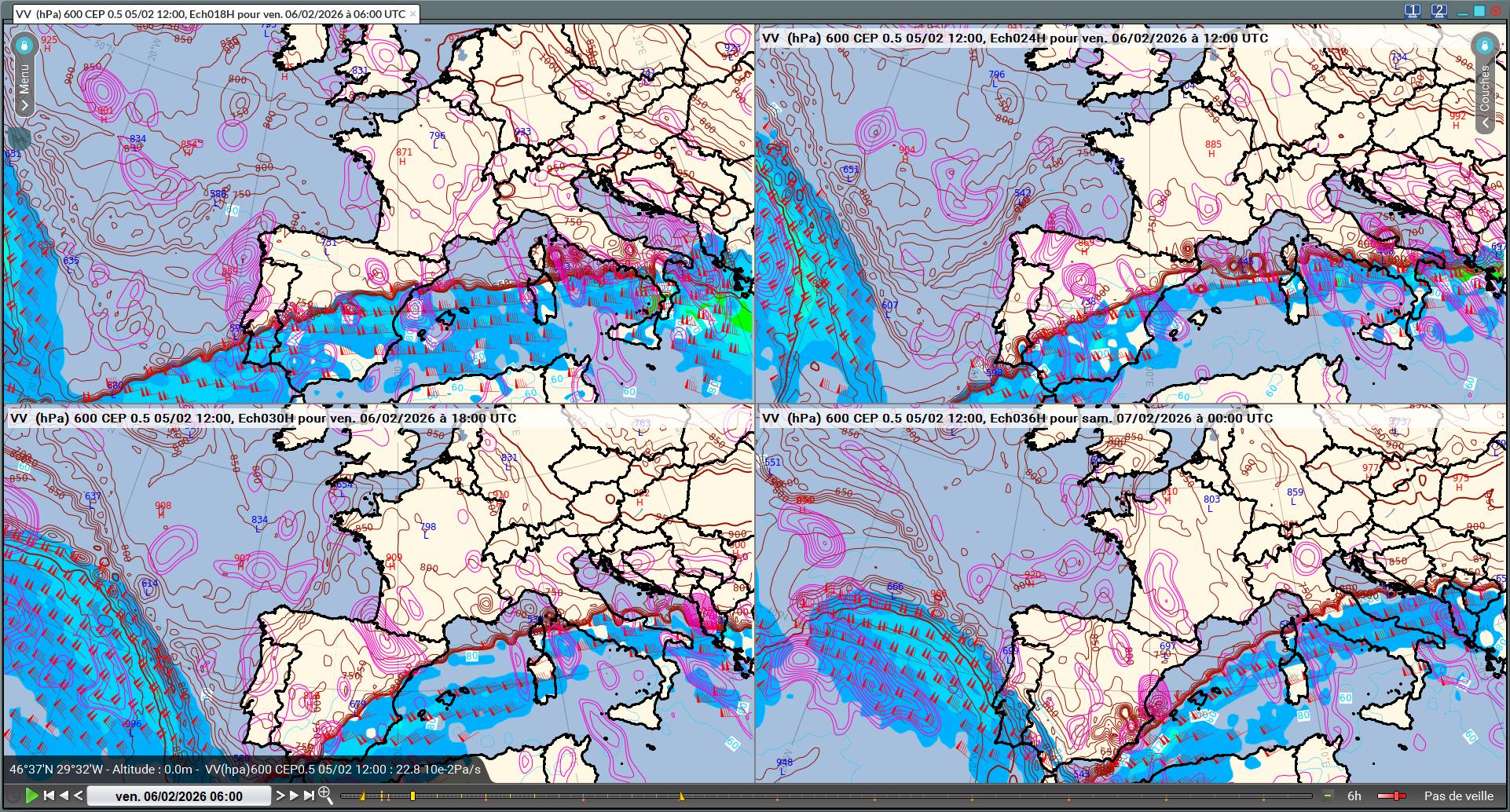1510x812 pixels.
Task: Select the VV (hPa) 600 CEP tab
Action: [x=210, y=14]
